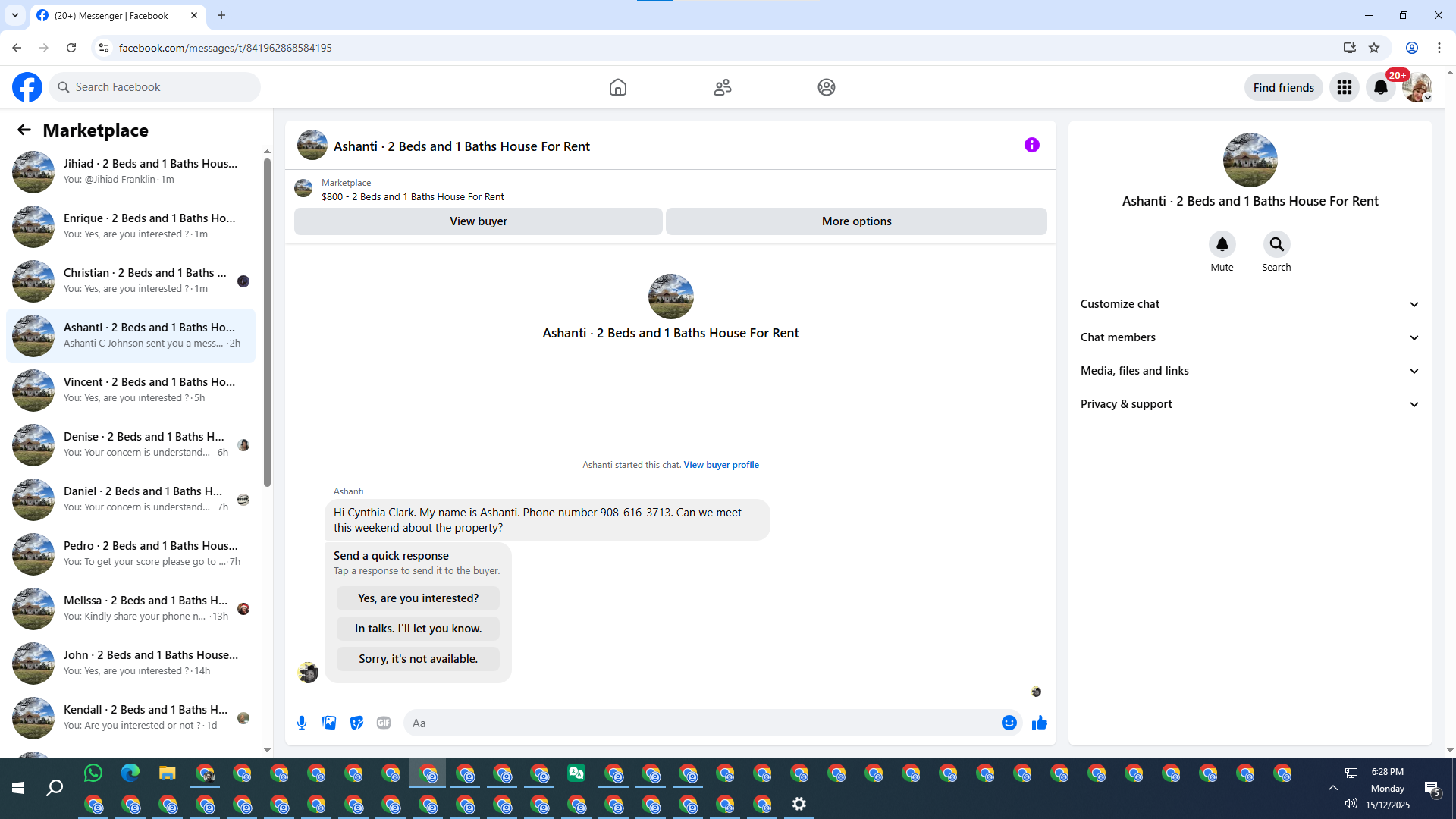The image size is (1456, 819).
Task: Open the Melissa conversation
Action: [x=130, y=608]
